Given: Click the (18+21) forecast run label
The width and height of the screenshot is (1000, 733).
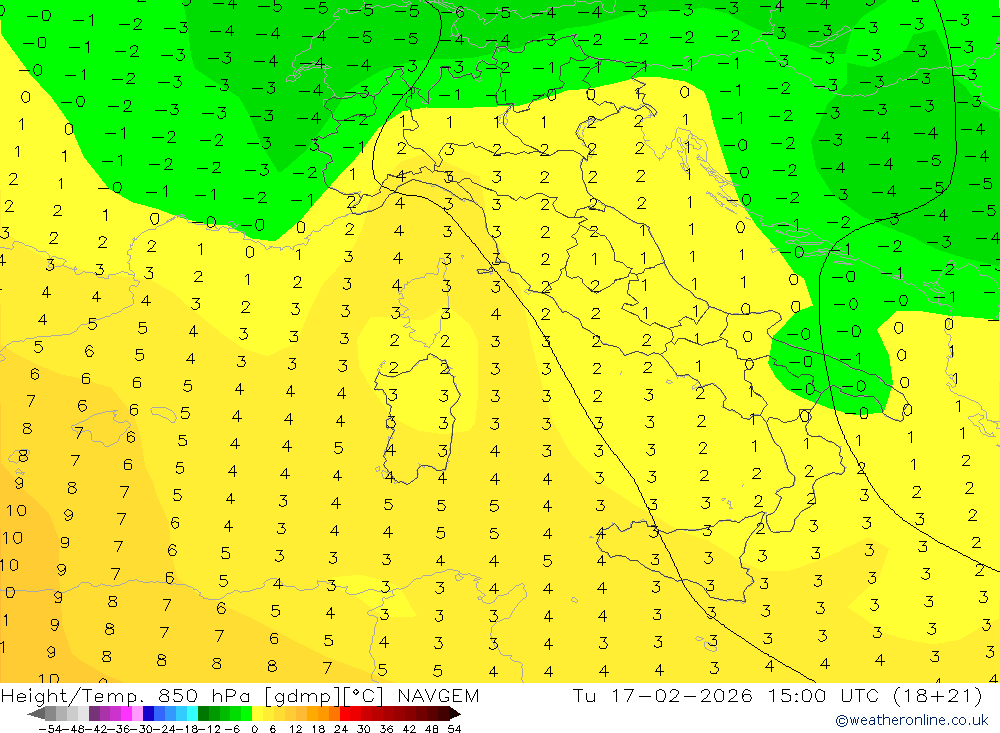Looking at the screenshot, I should (937, 695).
